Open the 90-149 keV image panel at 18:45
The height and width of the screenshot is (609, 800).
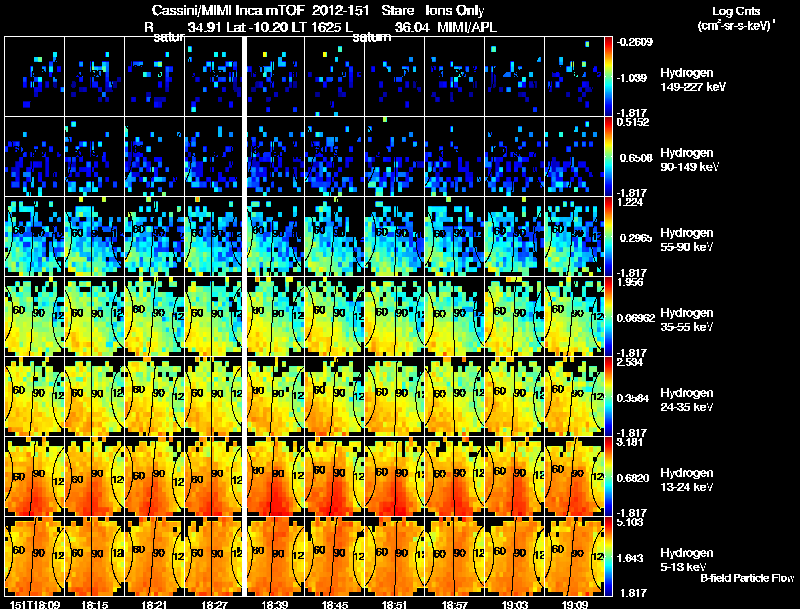tap(334, 157)
